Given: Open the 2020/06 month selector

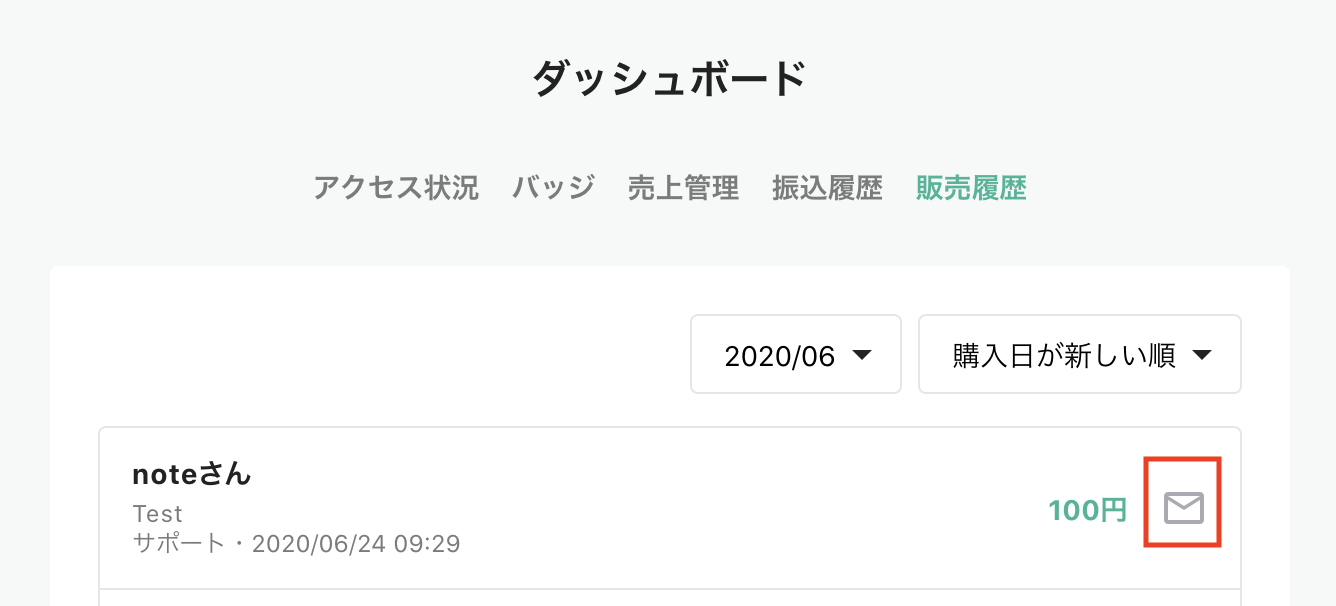Looking at the screenshot, I should [x=795, y=354].
